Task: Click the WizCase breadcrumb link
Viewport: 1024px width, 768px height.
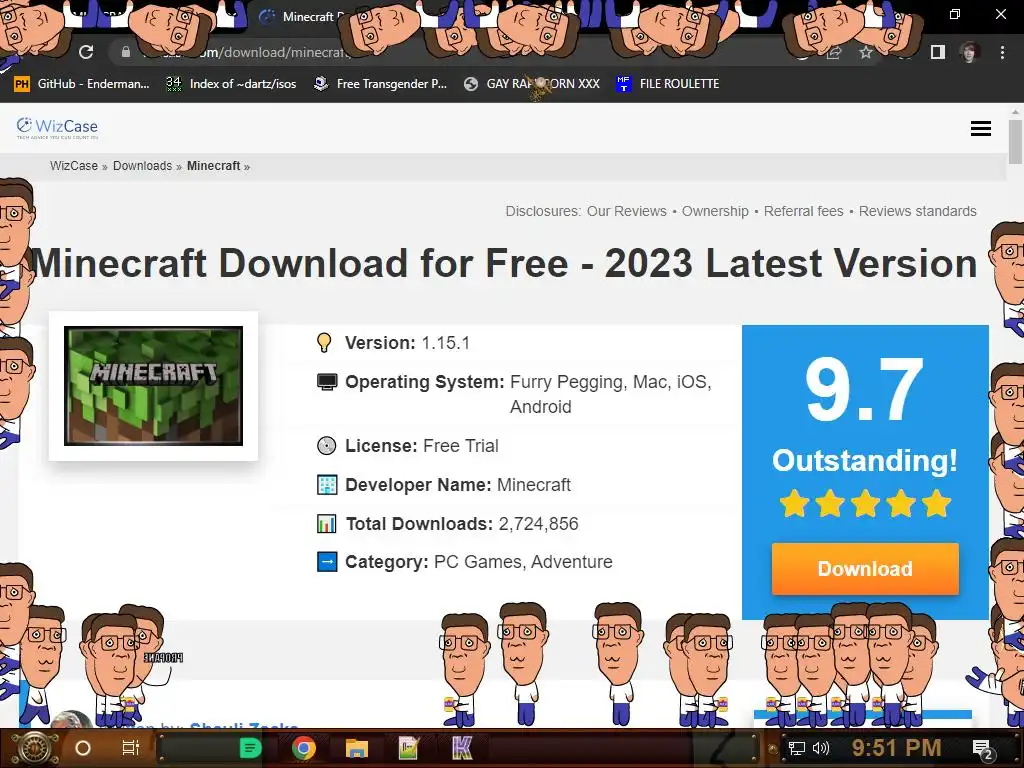Action: click(x=74, y=166)
